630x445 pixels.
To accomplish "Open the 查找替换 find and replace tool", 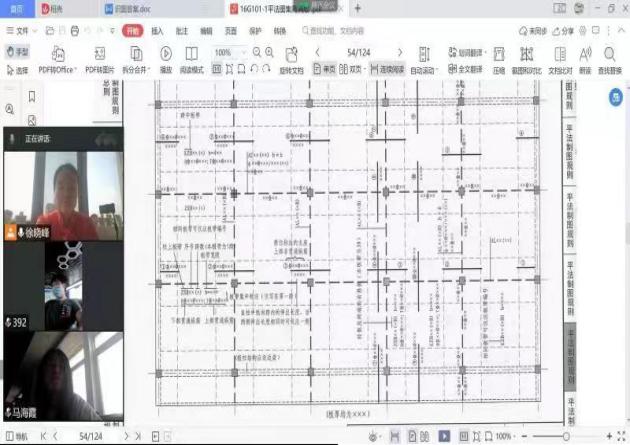I will (x=610, y=53).
